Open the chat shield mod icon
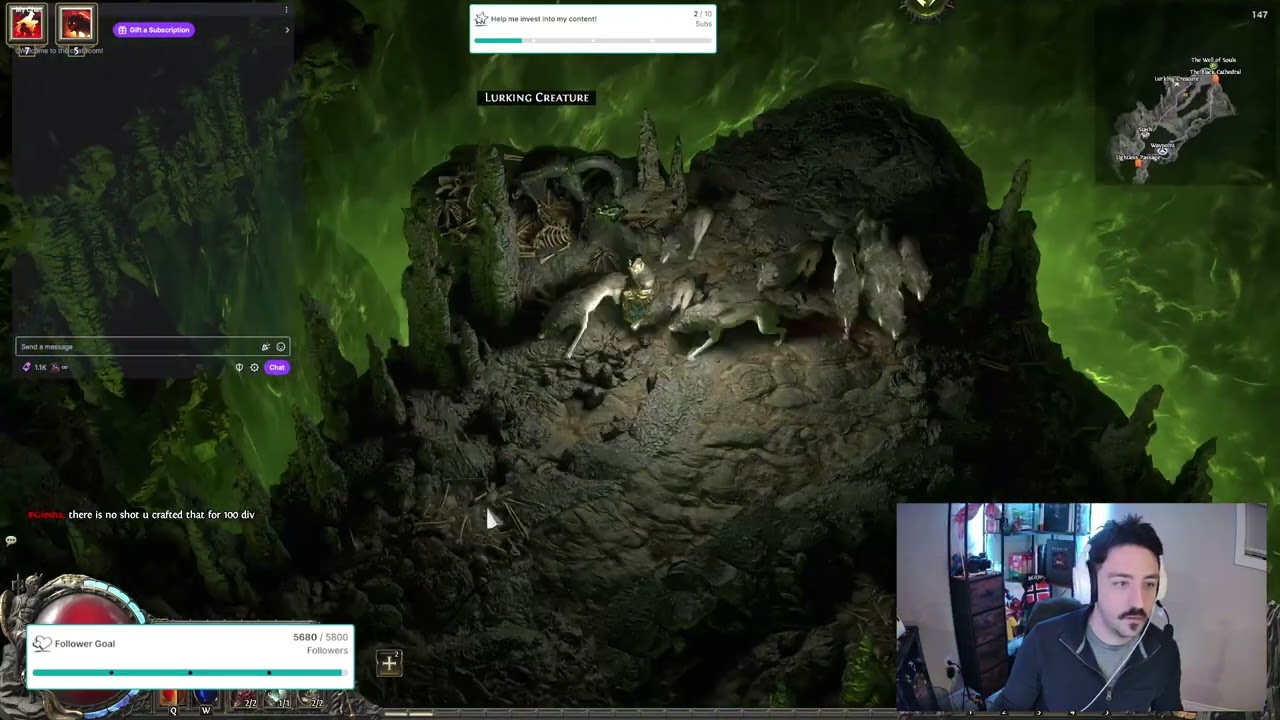The width and height of the screenshot is (1280, 720). point(239,368)
